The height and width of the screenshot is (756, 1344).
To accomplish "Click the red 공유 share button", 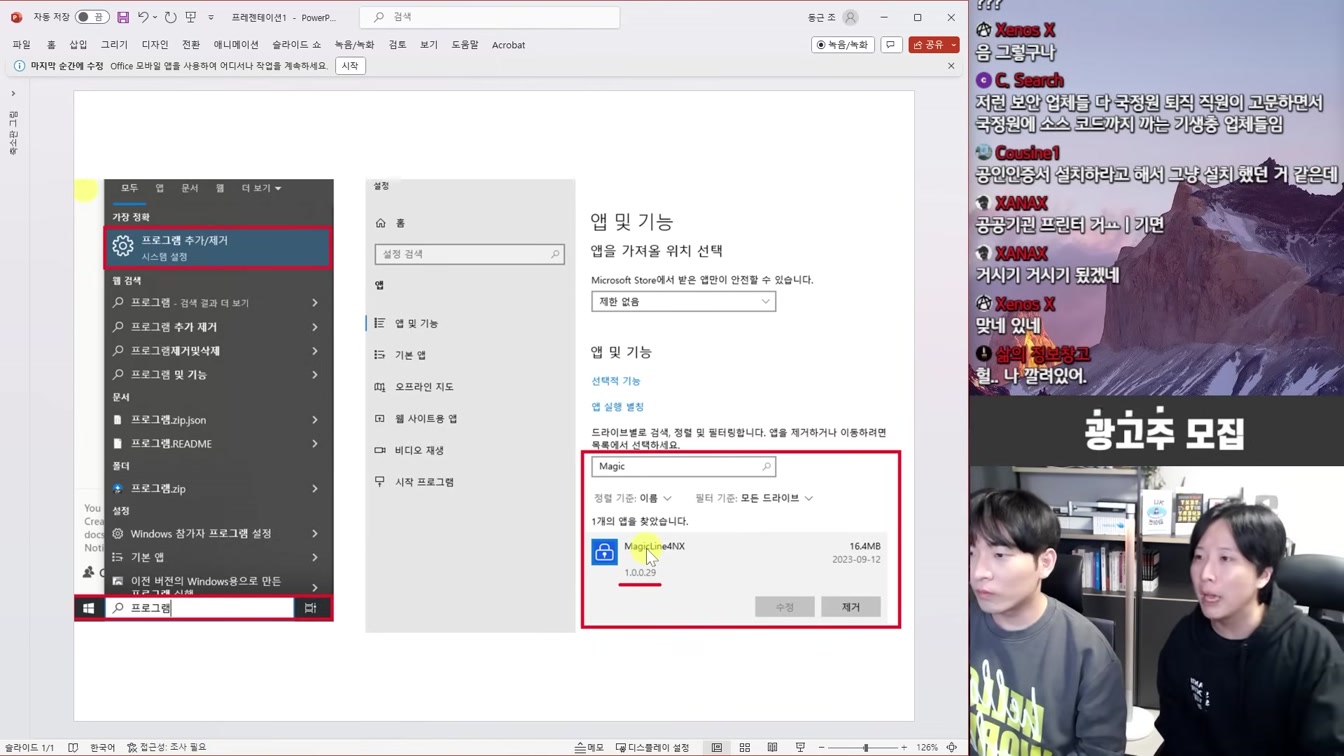I will point(928,45).
